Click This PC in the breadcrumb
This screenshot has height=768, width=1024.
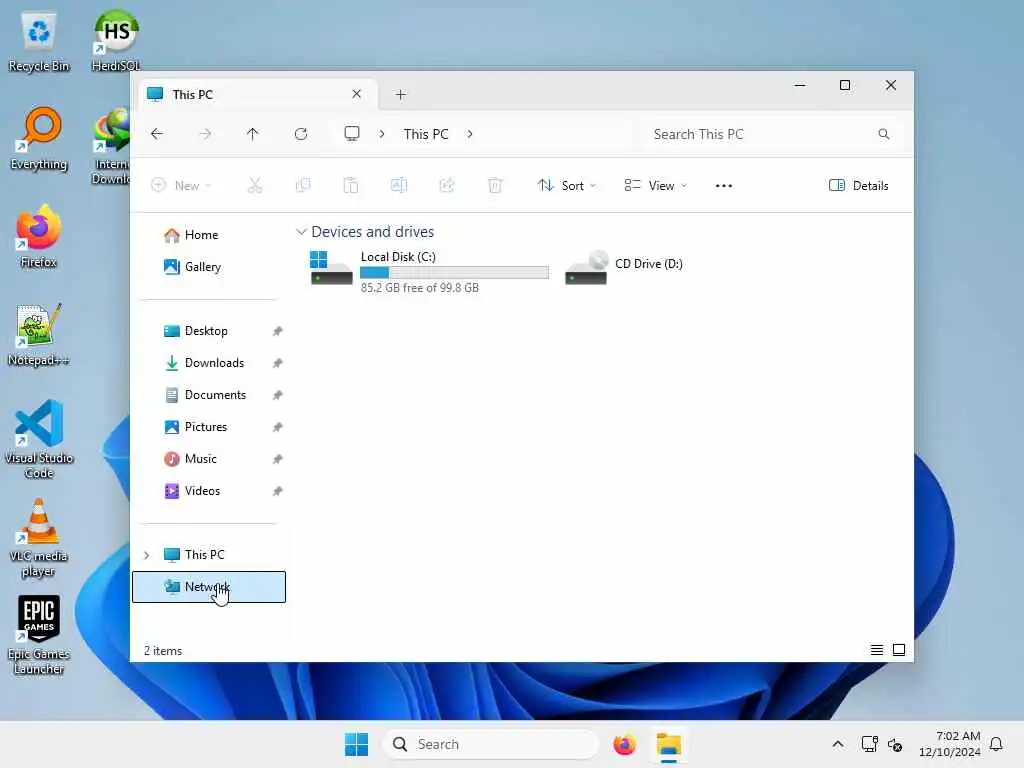pyautogui.click(x=426, y=134)
